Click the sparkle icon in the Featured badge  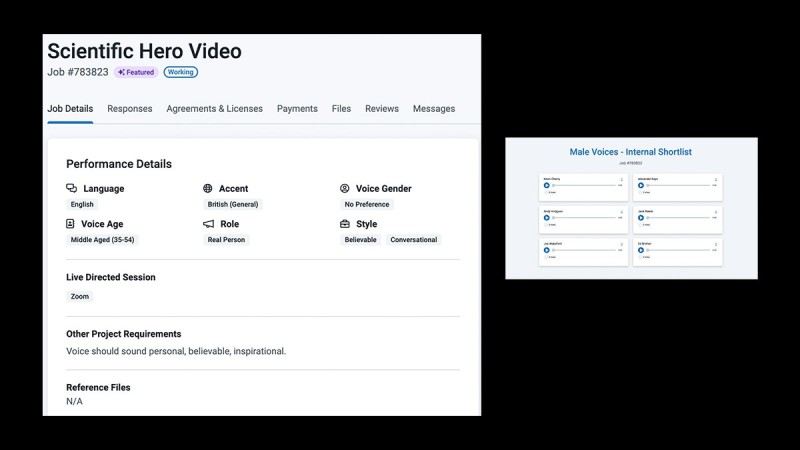(x=121, y=72)
